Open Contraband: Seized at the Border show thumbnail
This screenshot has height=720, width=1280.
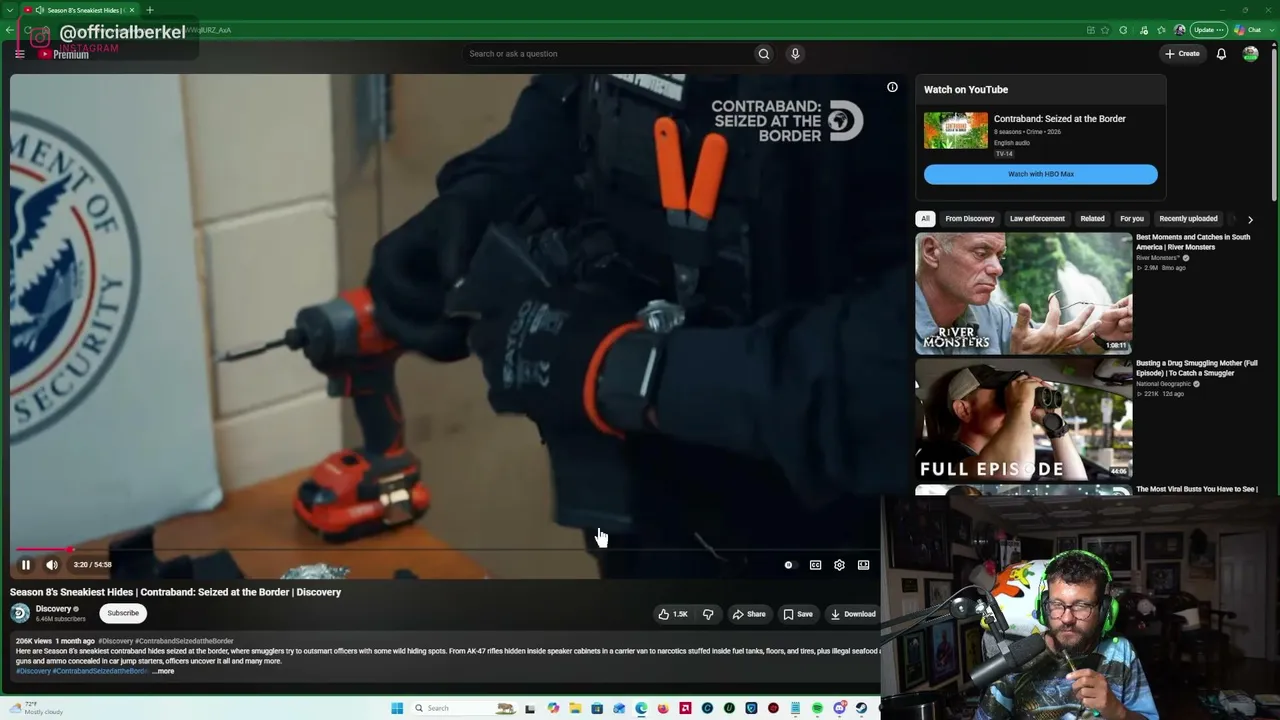(x=955, y=131)
